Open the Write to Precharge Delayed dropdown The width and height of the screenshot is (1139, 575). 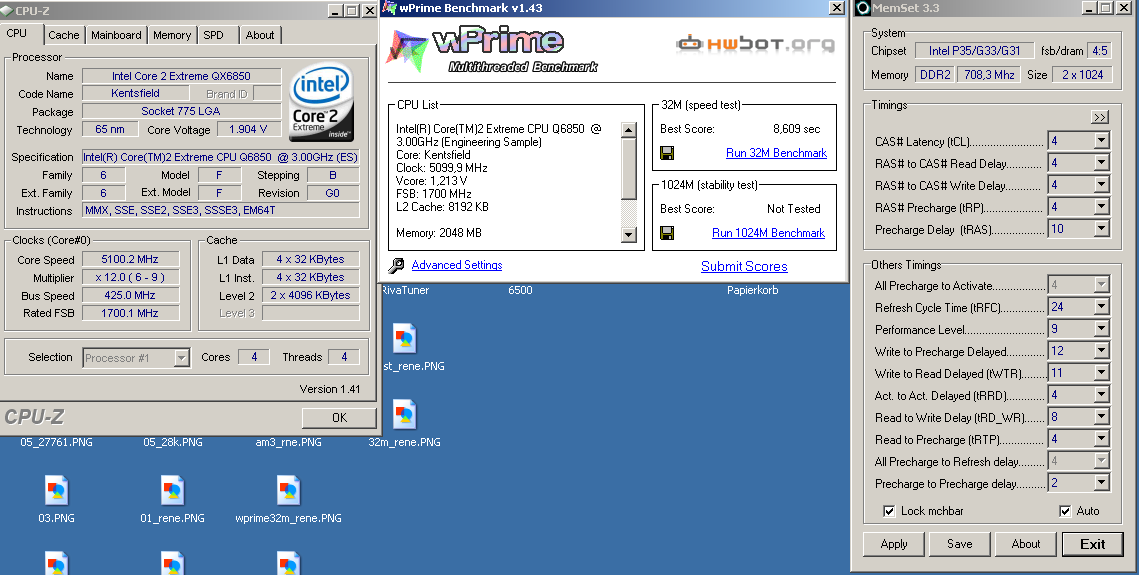click(1101, 351)
